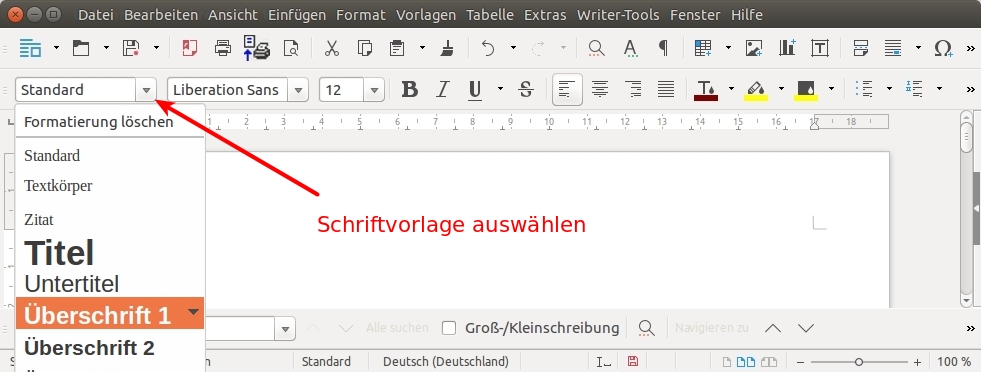Toggle formatting marks pilcrow icon
Screen dimensions: 981x372
(x=663, y=48)
